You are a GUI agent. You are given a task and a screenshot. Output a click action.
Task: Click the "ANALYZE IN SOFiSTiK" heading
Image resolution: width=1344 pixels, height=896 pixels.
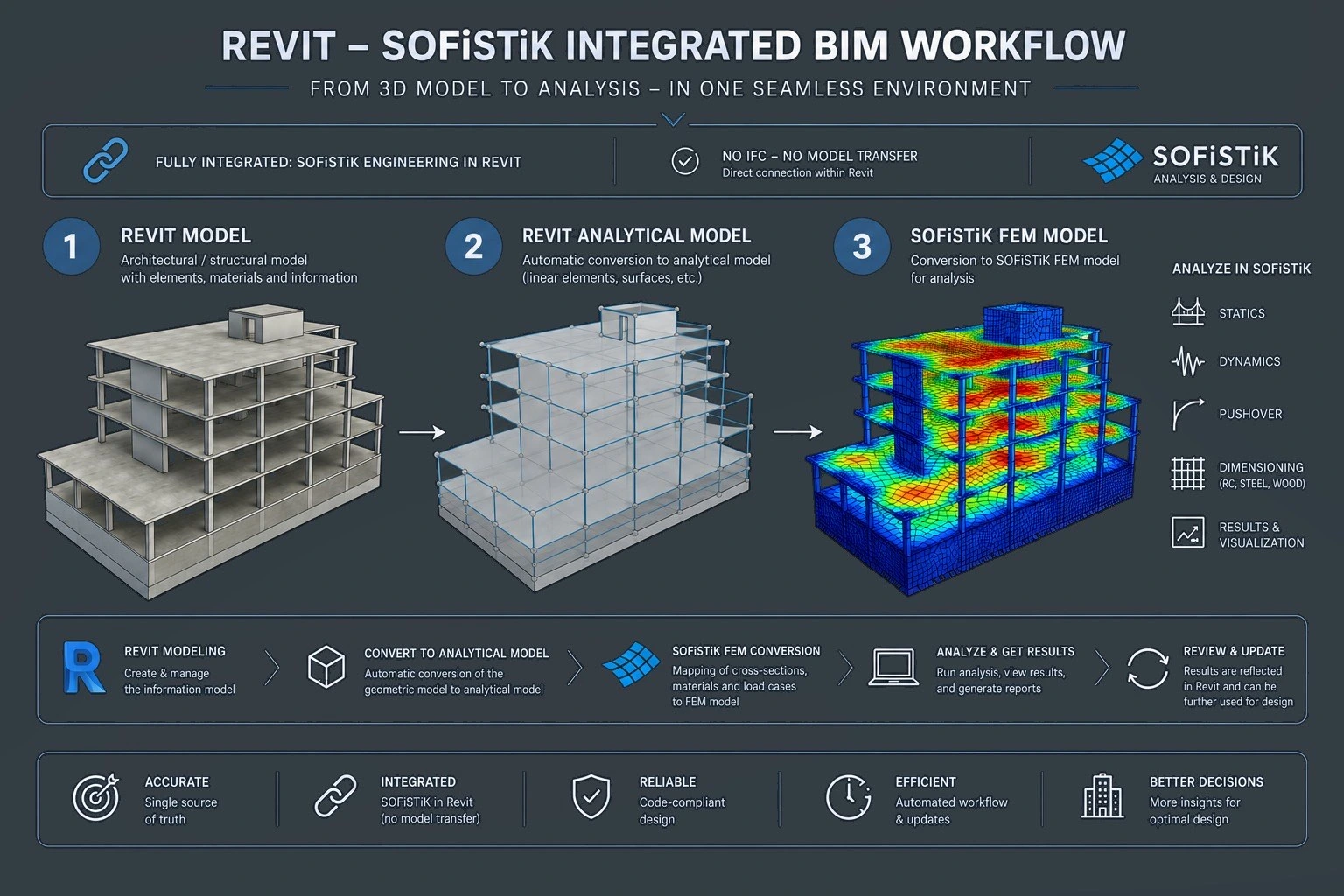click(x=1241, y=269)
